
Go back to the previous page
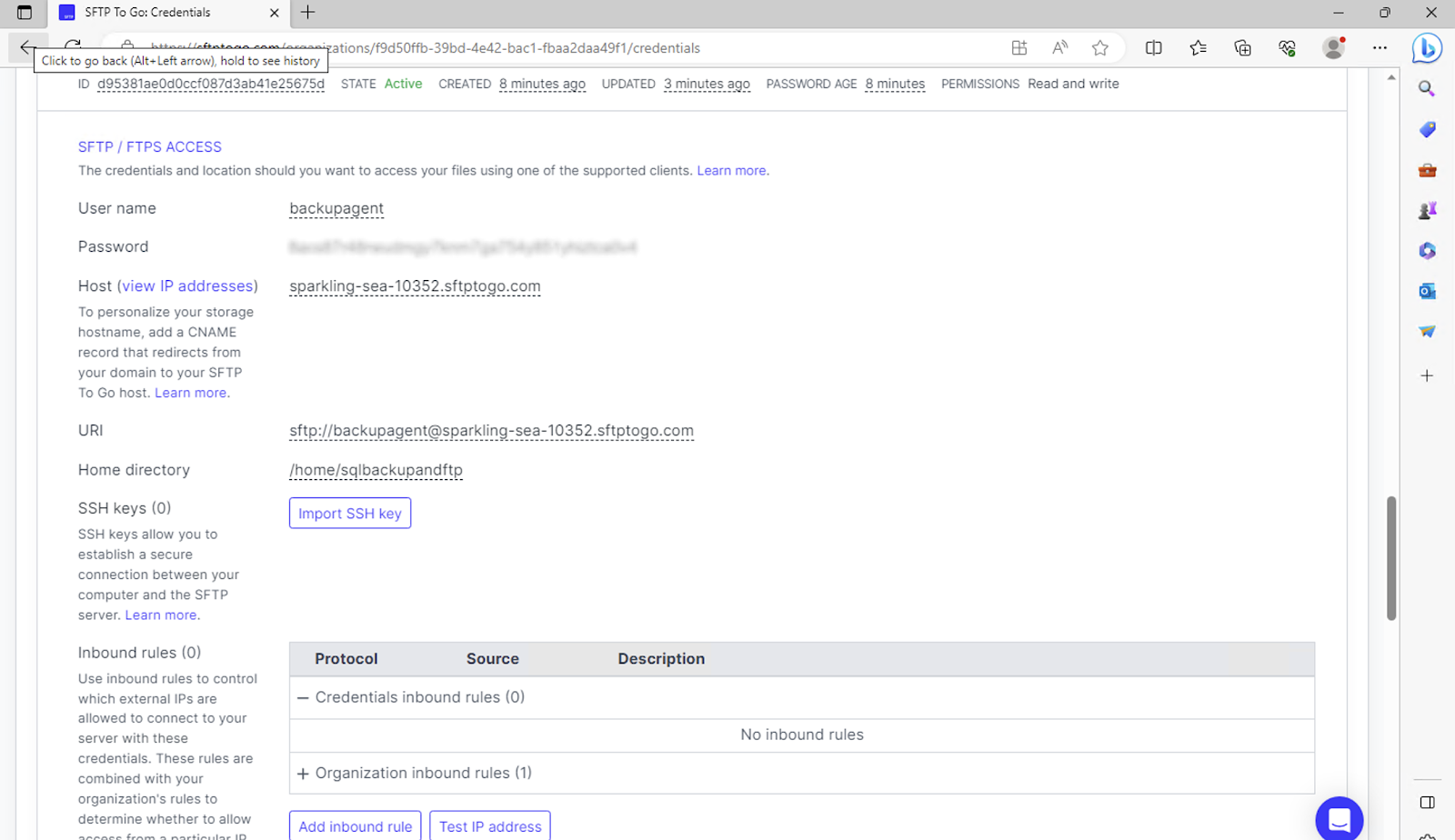pyautogui.click(x=27, y=47)
